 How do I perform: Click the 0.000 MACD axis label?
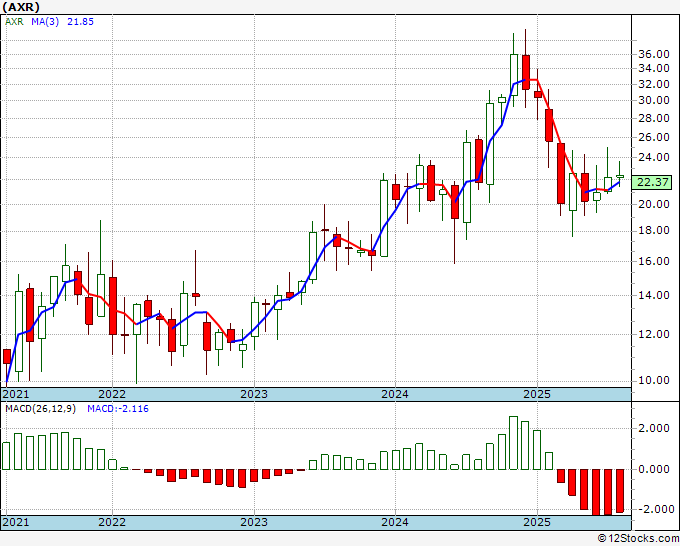click(654, 469)
